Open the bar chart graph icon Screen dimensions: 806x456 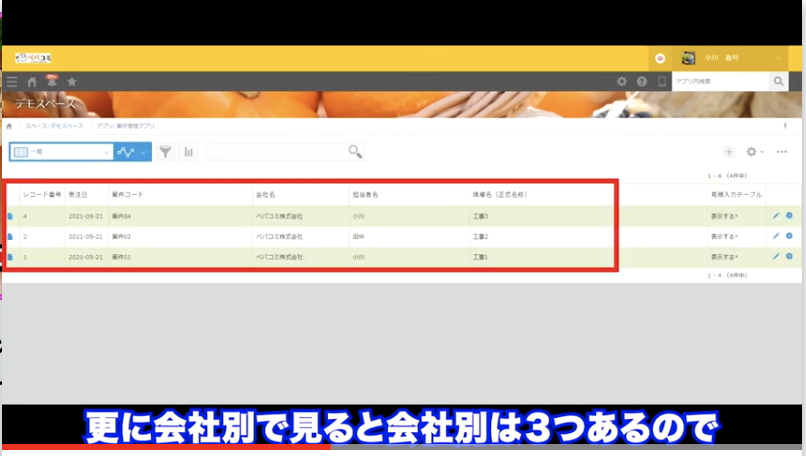click(x=188, y=152)
